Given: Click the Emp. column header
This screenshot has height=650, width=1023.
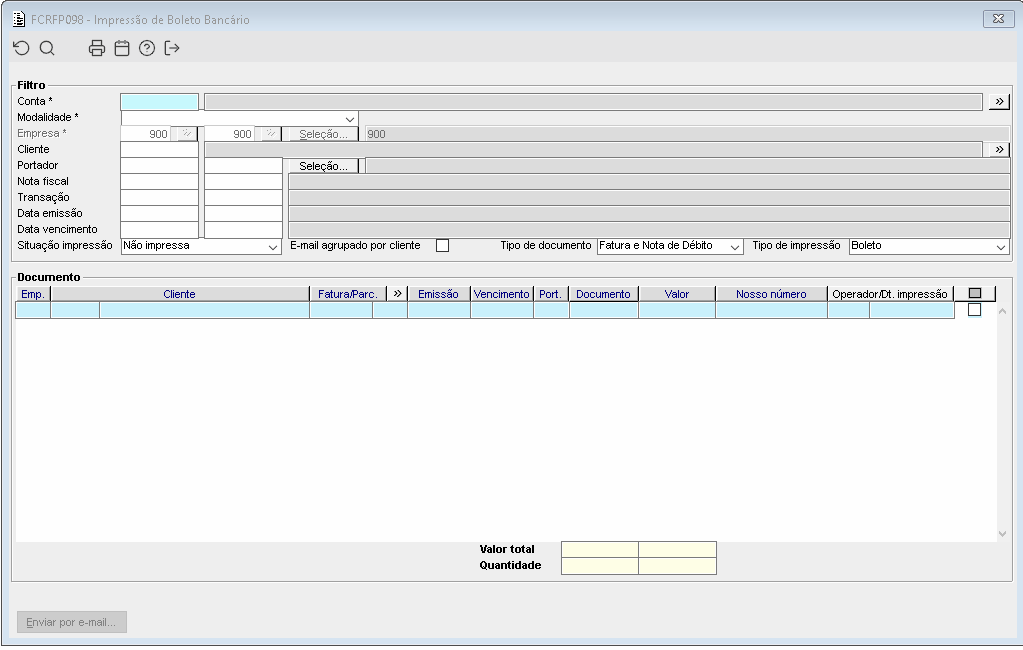Looking at the screenshot, I should [33, 294].
